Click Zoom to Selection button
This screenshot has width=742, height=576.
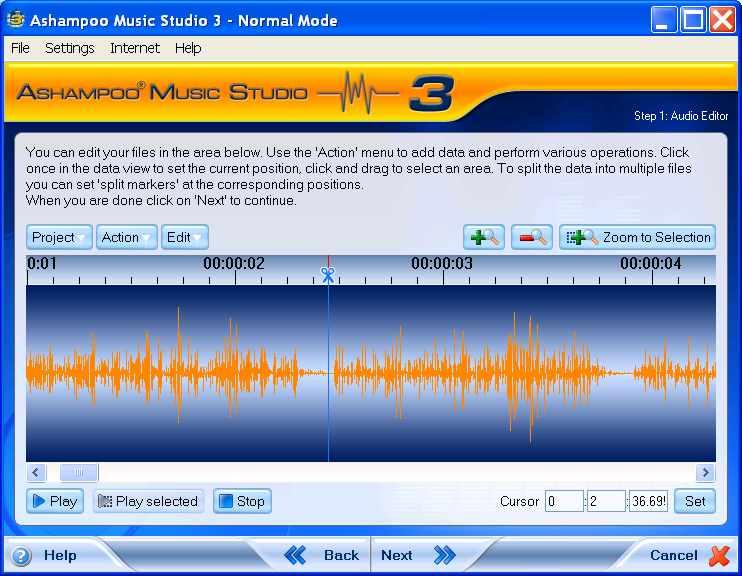[638, 237]
